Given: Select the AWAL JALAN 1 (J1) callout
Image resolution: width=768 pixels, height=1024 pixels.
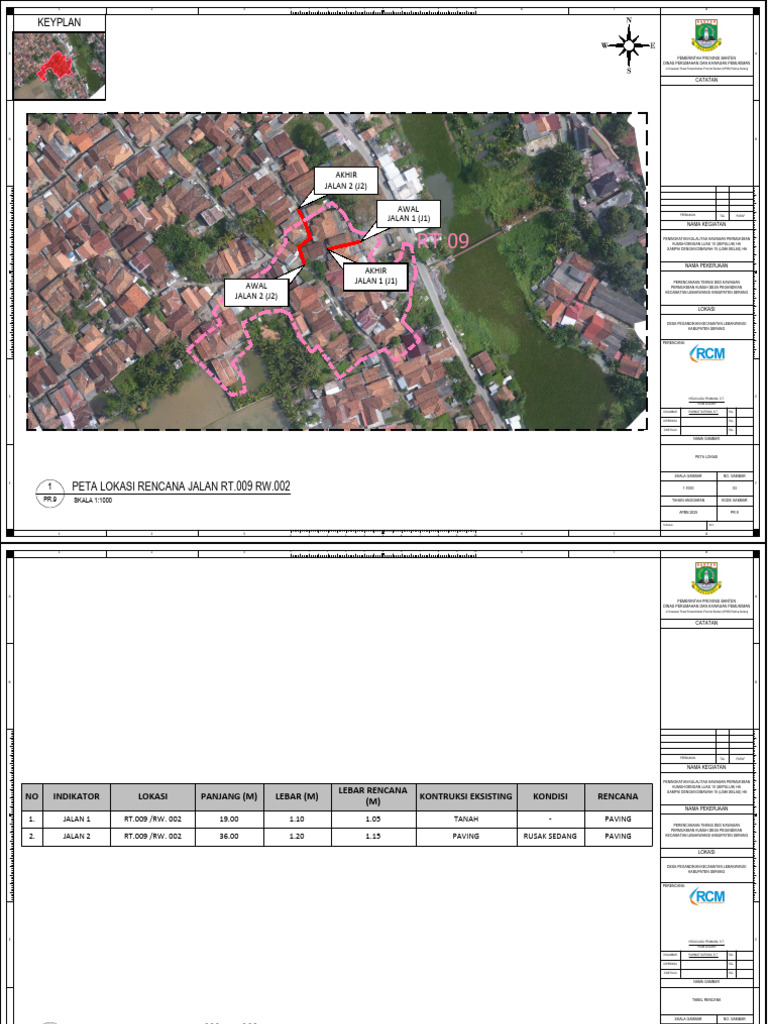Looking at the screenshot, I should [408, 213].
